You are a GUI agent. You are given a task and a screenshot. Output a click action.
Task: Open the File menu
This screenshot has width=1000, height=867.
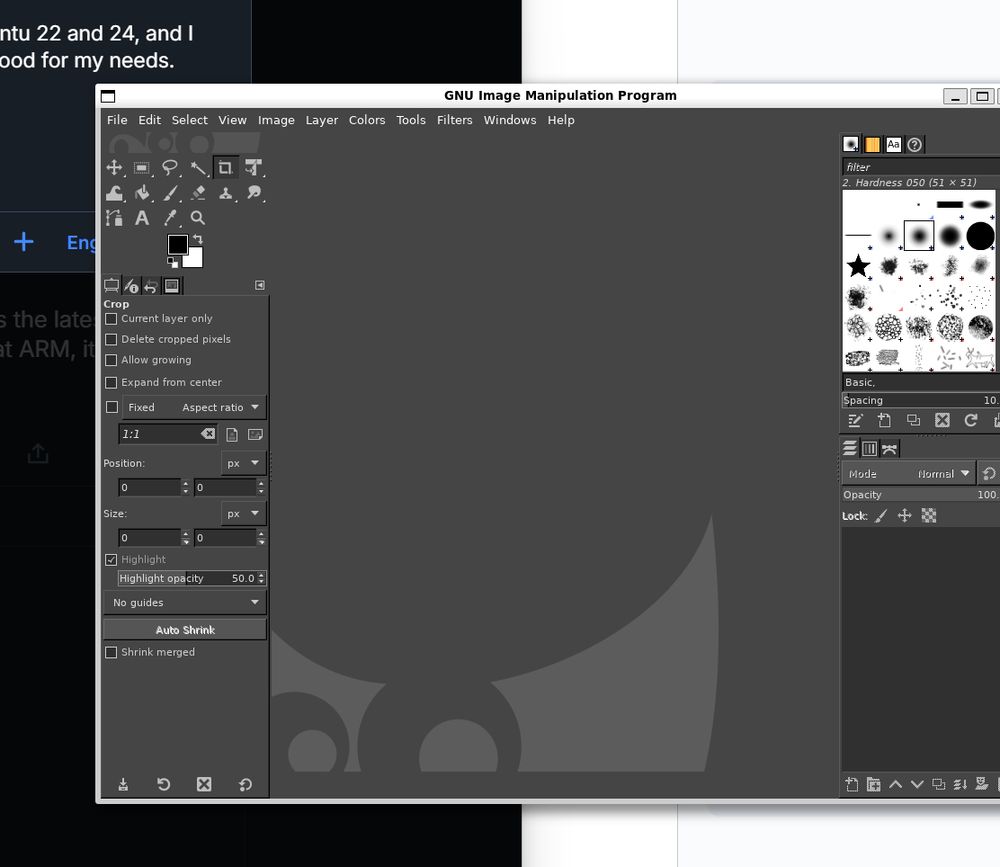pyautogui.click(x=117, y=120)
